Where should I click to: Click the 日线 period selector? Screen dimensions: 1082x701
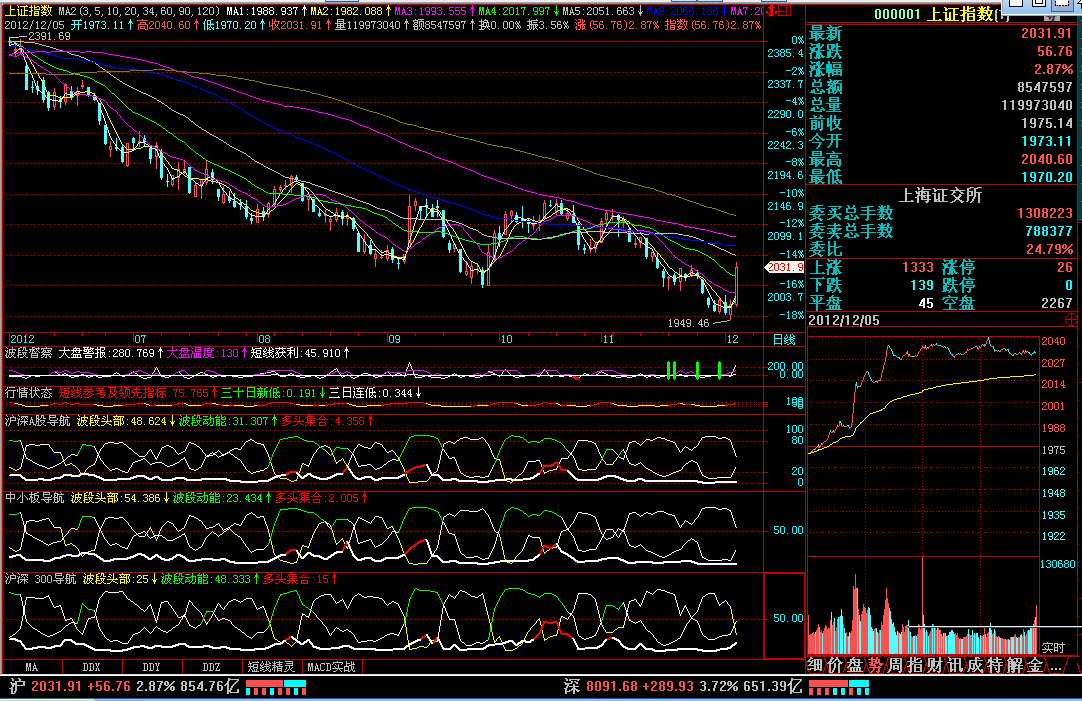(x=784, y=339)
